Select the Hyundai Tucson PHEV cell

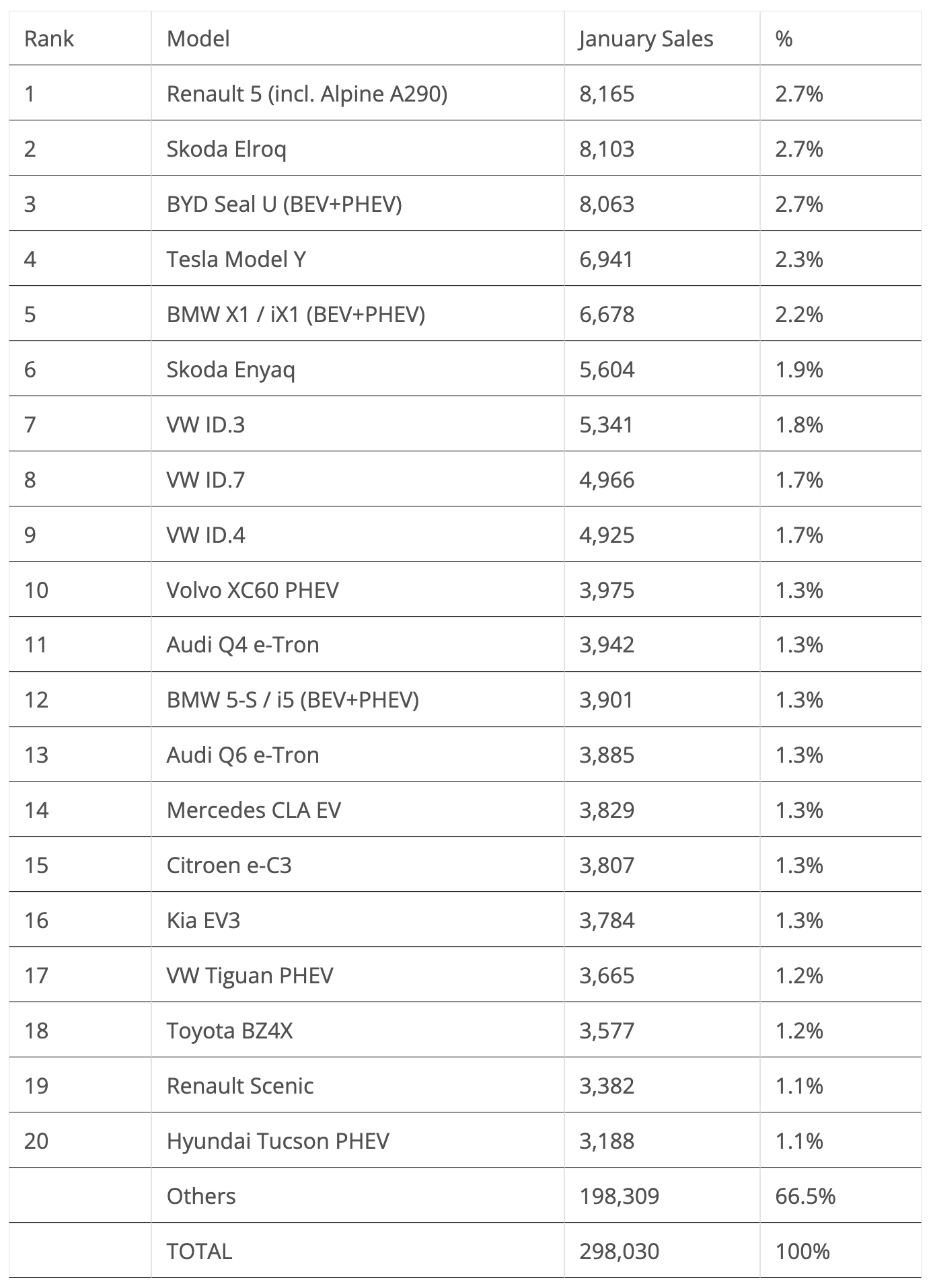click(x=278, y=1141)
